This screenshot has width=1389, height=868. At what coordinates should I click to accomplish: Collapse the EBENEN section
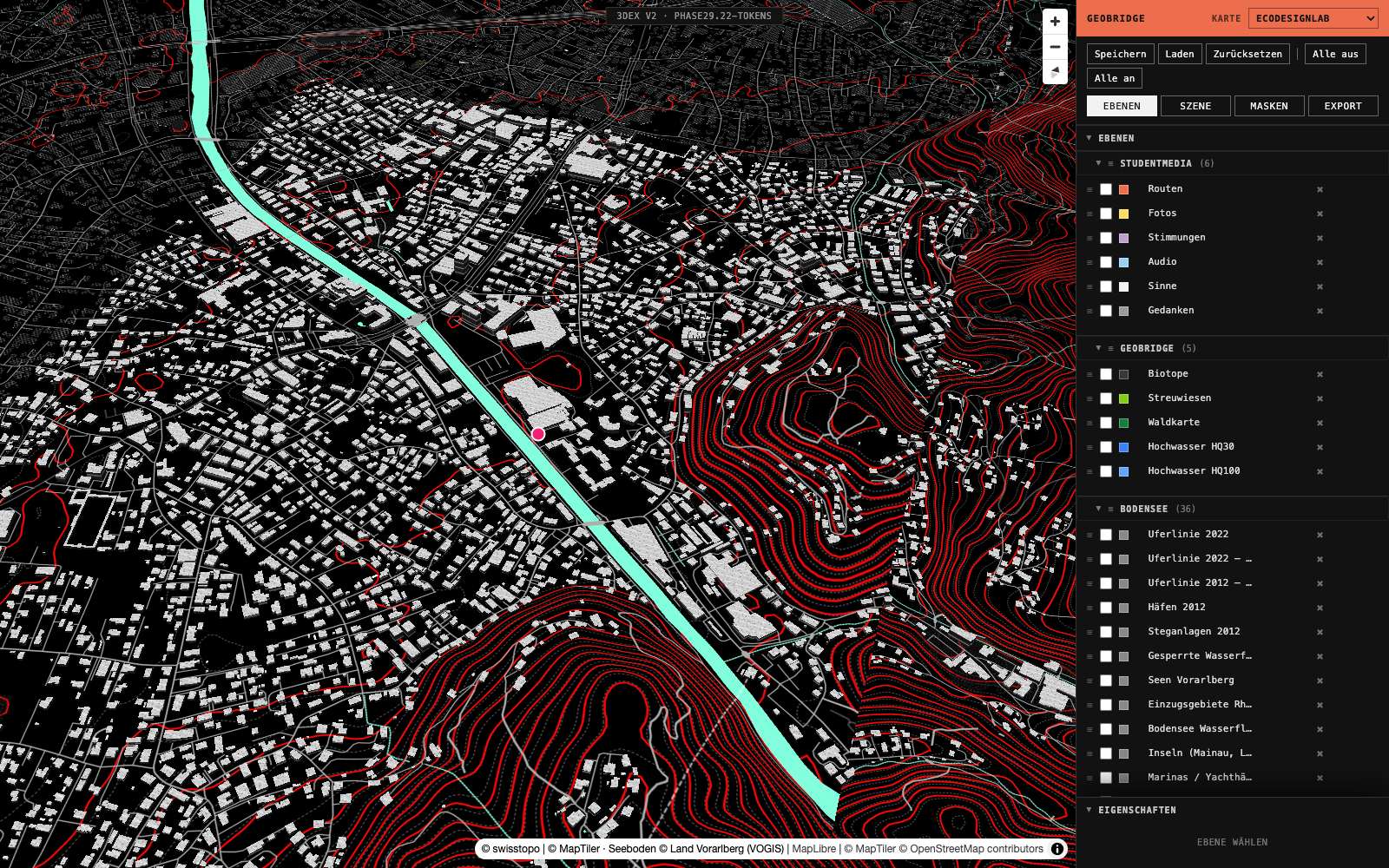(x=1089, y=138)
